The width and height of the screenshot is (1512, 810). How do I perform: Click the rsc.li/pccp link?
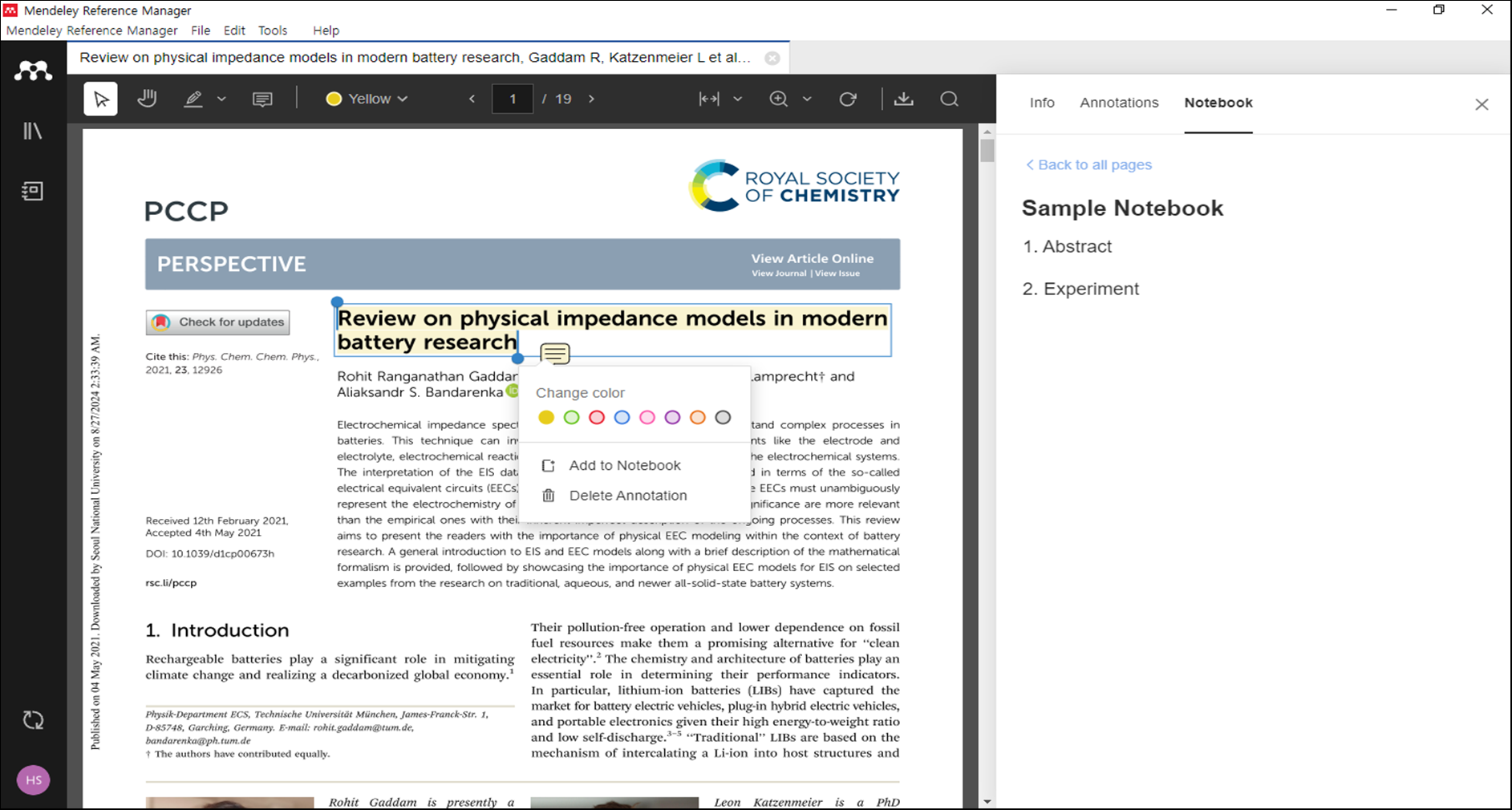click(x=171, y=583)
